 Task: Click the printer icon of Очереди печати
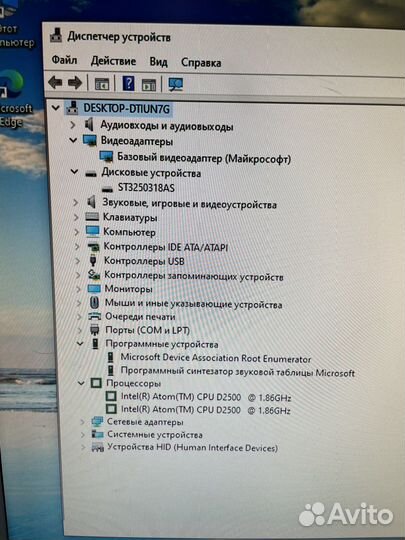tap(95, 316)
